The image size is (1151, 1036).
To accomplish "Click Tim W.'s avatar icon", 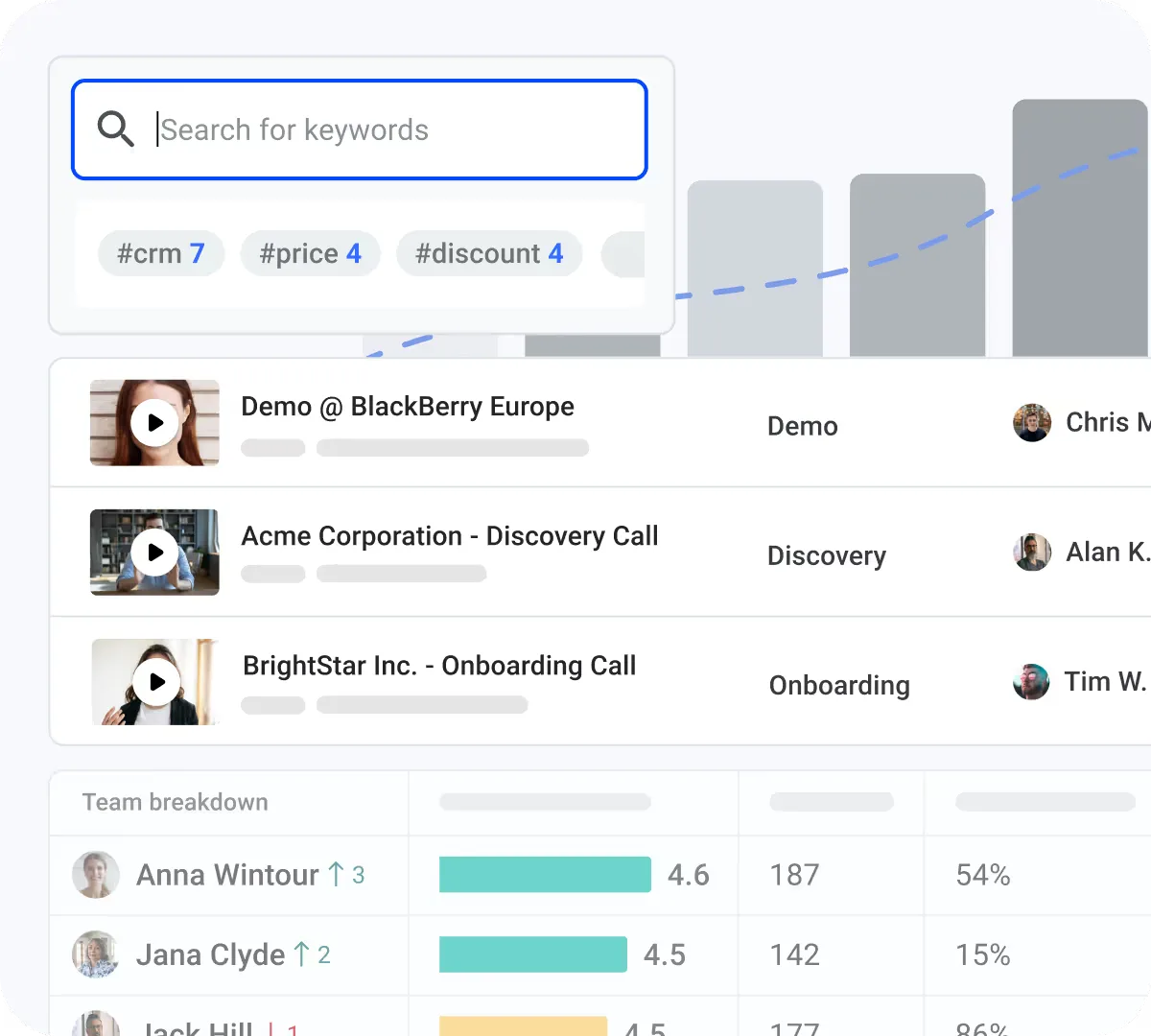I will 1031,682.
